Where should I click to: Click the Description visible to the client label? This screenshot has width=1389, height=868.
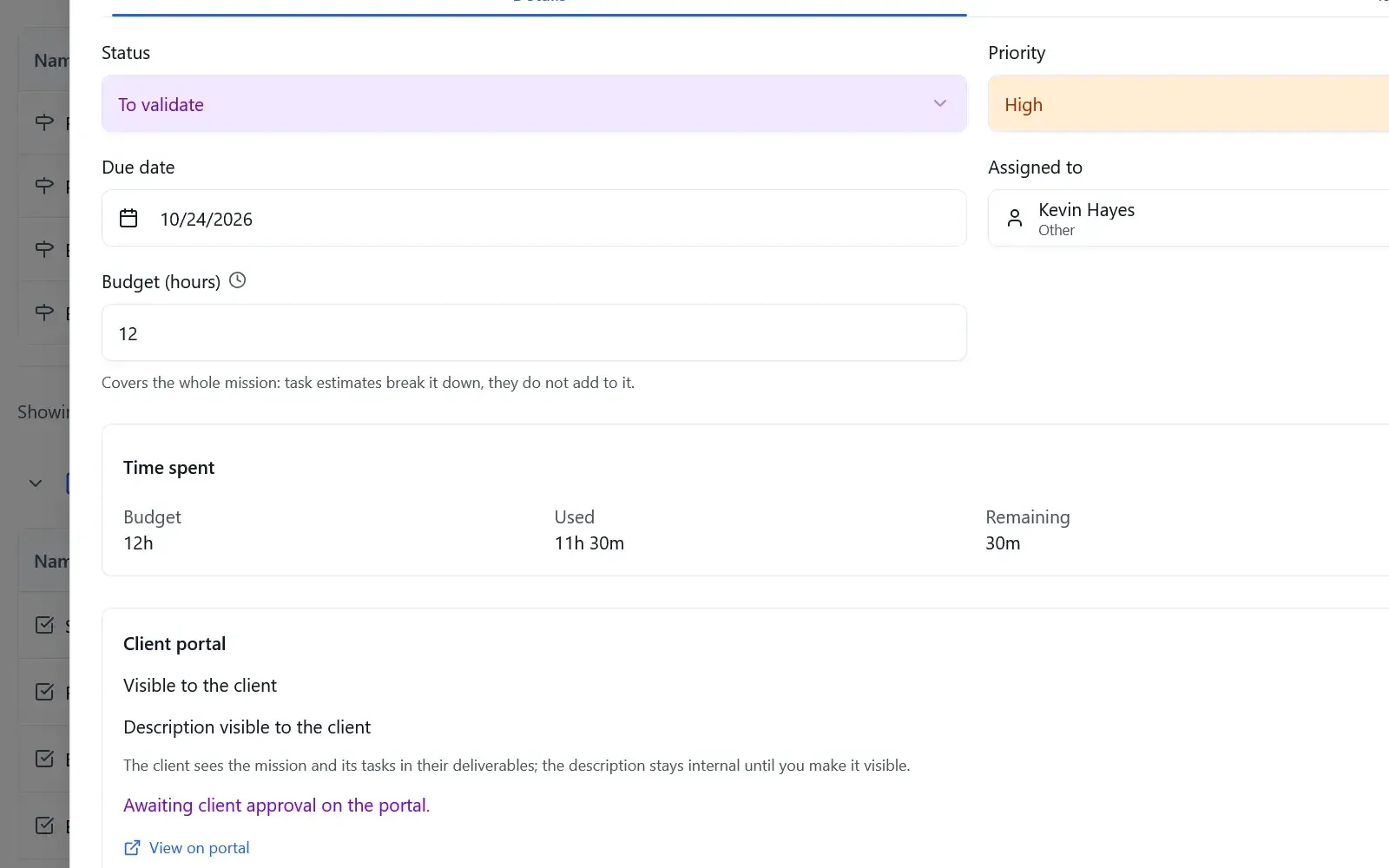247,727
